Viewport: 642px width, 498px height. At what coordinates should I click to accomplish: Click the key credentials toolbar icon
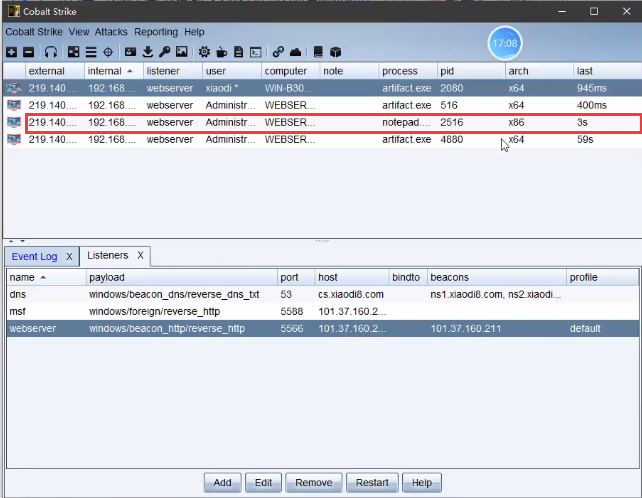tap(164, 52)
